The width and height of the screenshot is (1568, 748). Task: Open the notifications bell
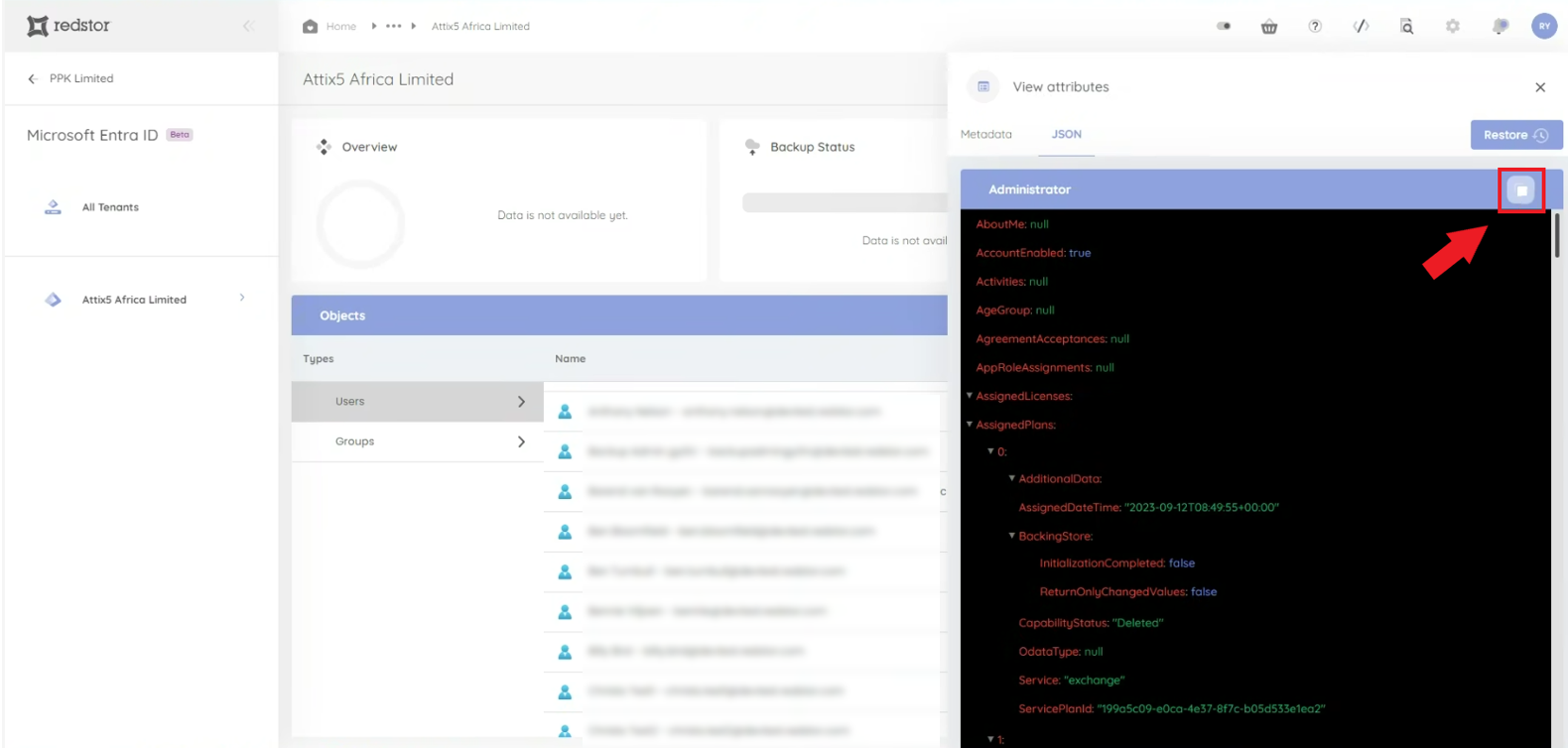tap(1501, 27)
